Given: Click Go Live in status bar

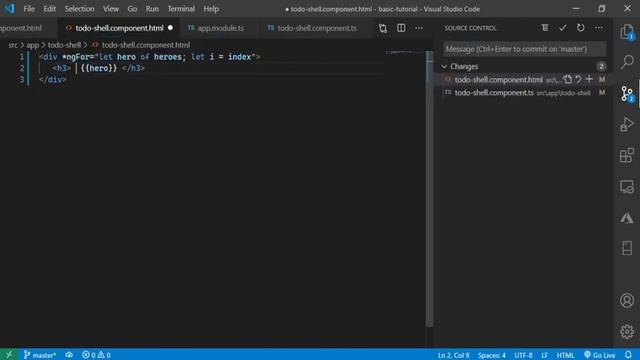Looking at the screenshot, I should click(600, 355).
